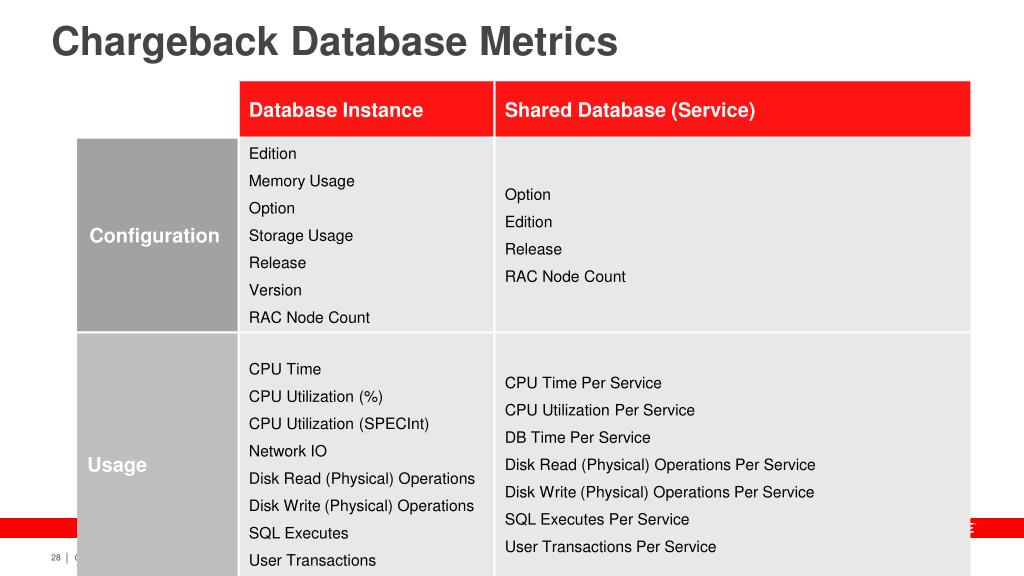Click Disk Read (Physical) Operations Per Service
1024x576 pixels.
[660, 465]
